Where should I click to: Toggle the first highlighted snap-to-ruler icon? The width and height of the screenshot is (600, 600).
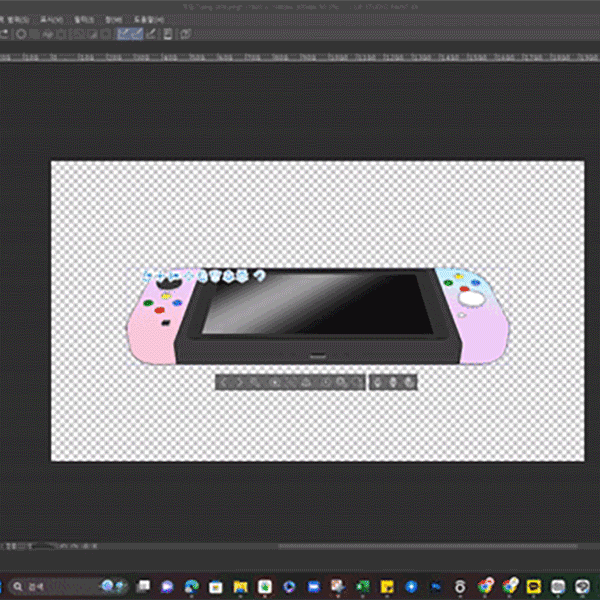click(x=123, y=34)
